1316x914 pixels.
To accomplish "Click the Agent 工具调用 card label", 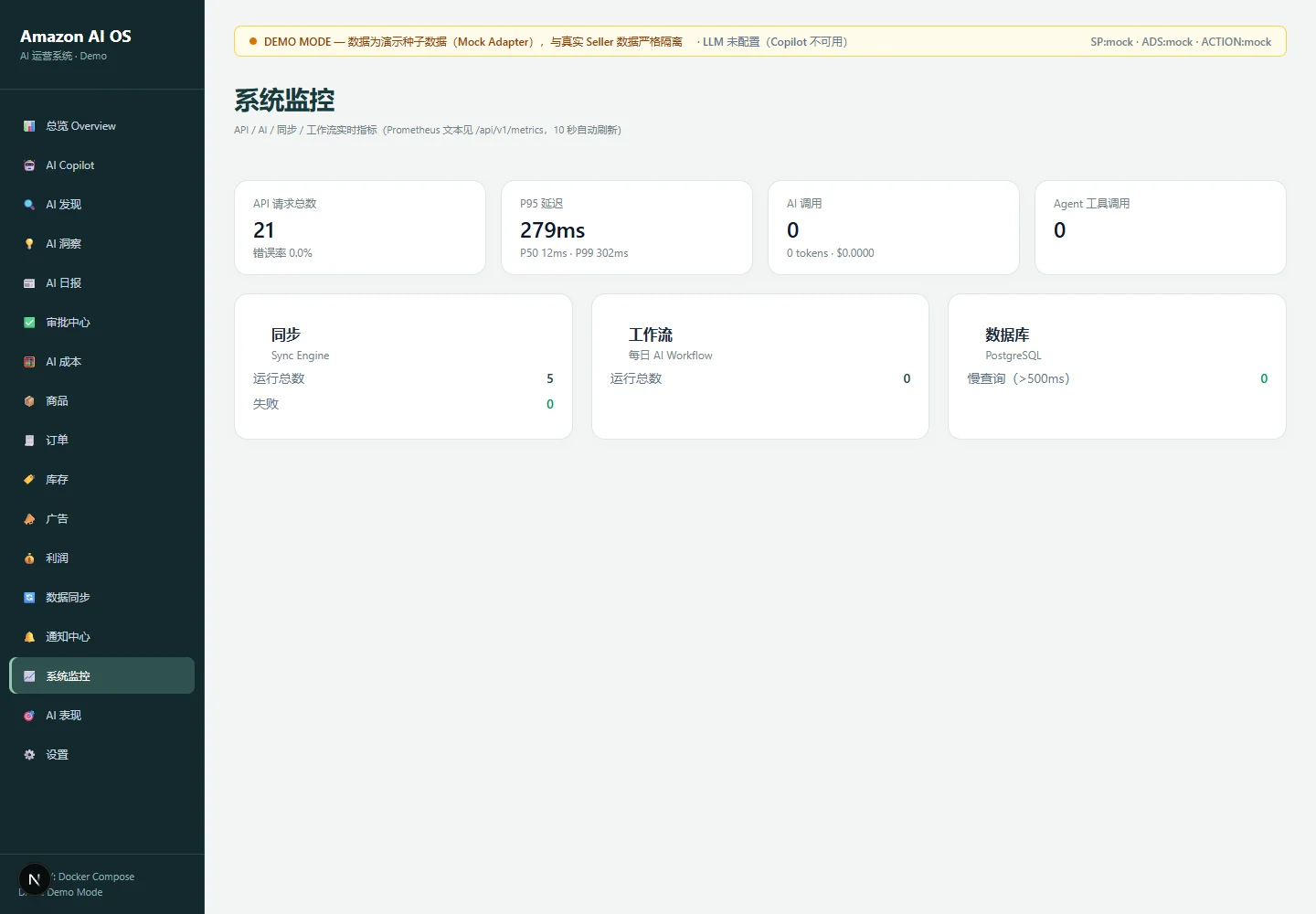I will tap(1092, 204).
